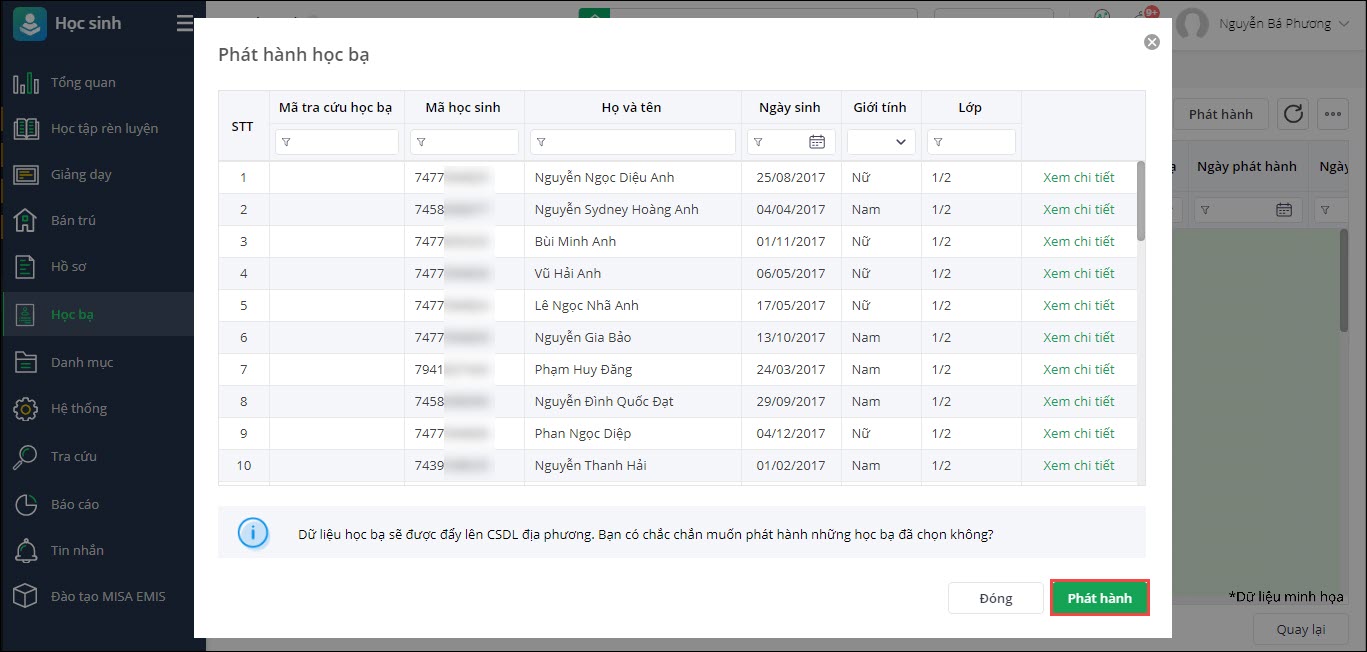Click the calendar icon in Ngày sinh filter
This screenshot has width=1367, height=652.
(x=817, y=142)
